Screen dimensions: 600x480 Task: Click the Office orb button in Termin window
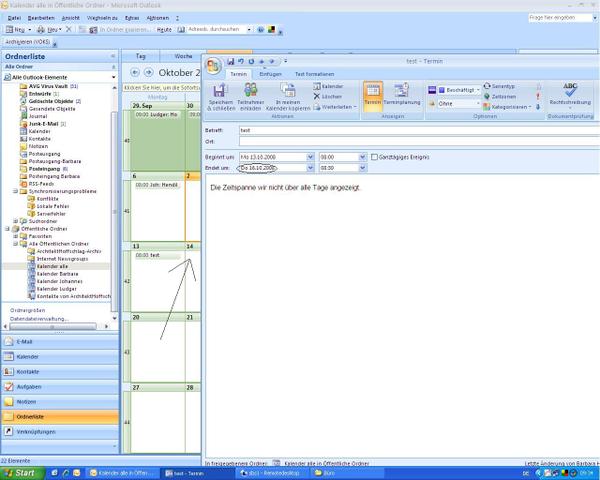point(214,66)
